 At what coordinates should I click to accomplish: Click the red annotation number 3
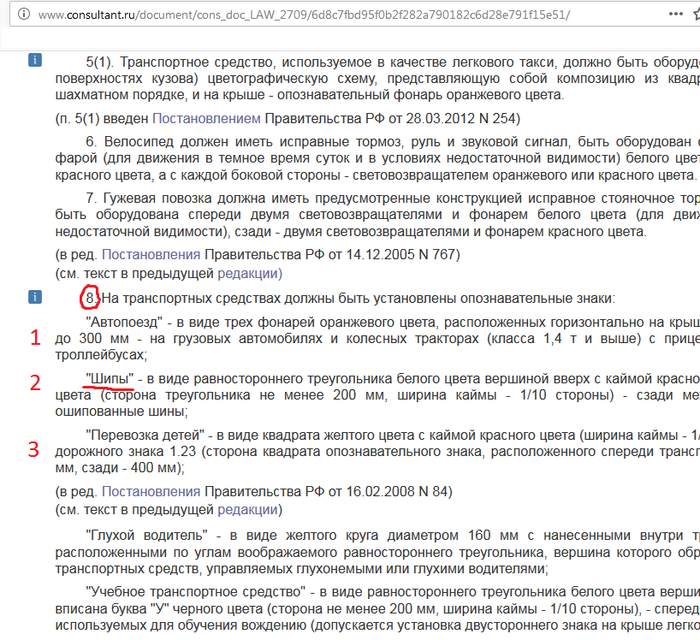(x=36, y=449)
